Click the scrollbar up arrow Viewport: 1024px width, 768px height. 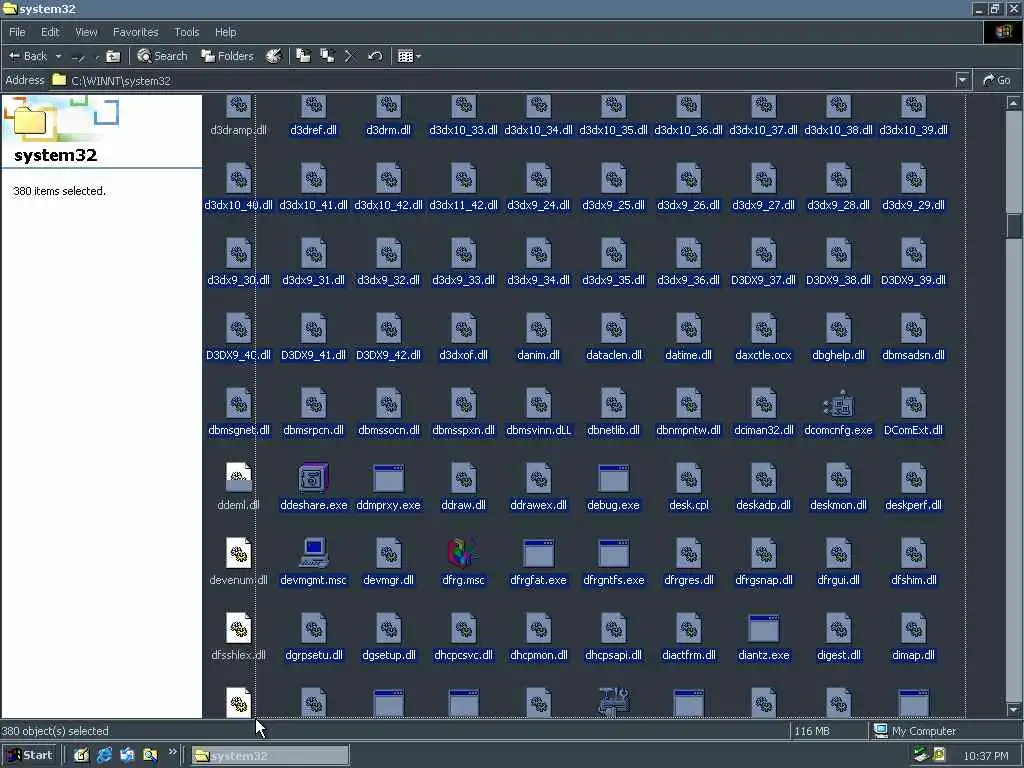[1014, 103]
